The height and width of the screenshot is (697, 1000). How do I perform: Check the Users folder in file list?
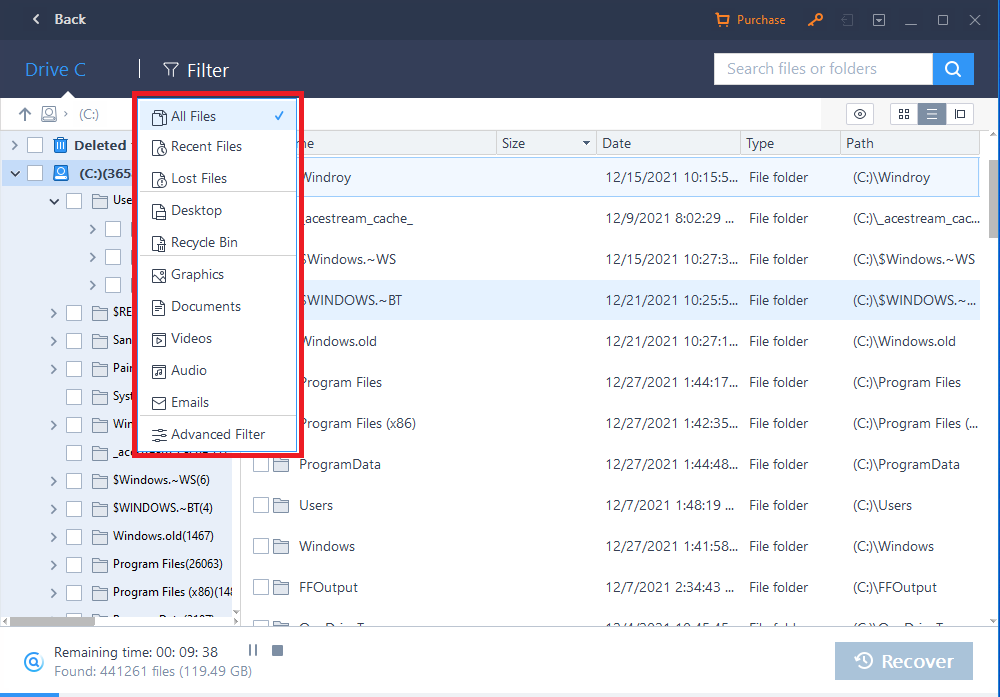coord(261,506)
